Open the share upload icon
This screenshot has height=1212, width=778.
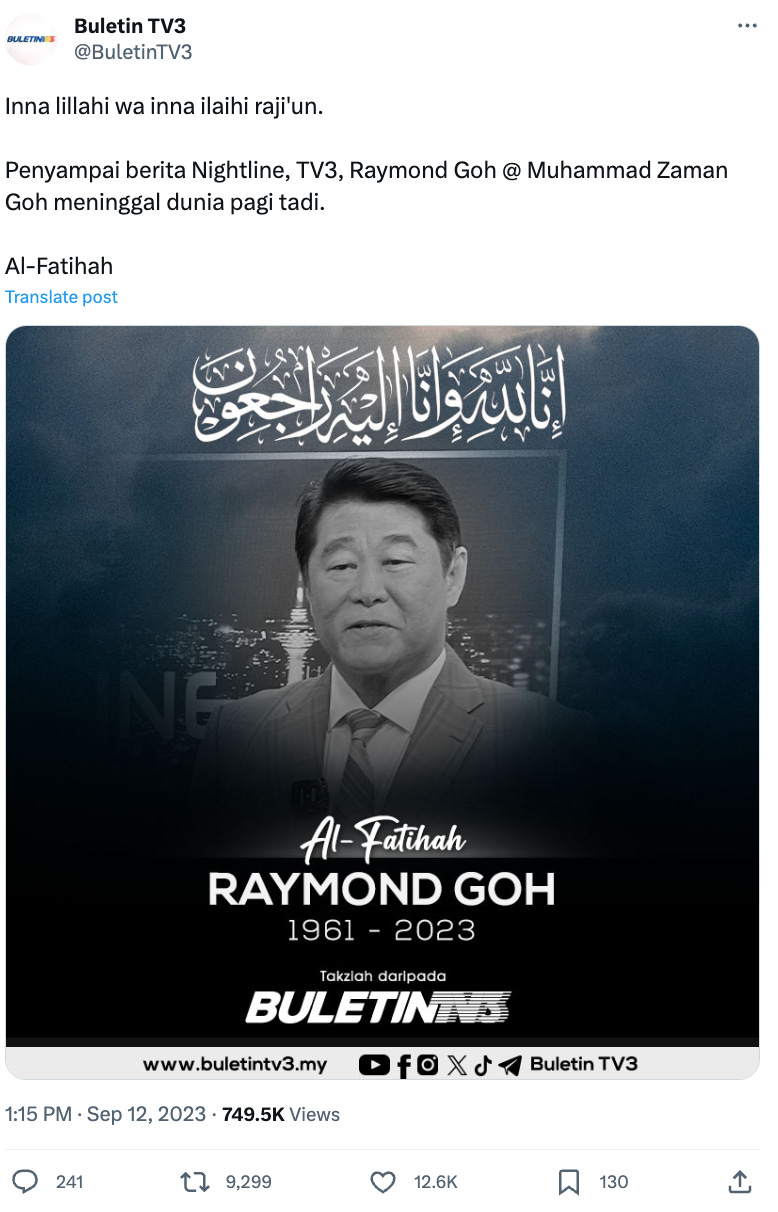coord(739,1182)
